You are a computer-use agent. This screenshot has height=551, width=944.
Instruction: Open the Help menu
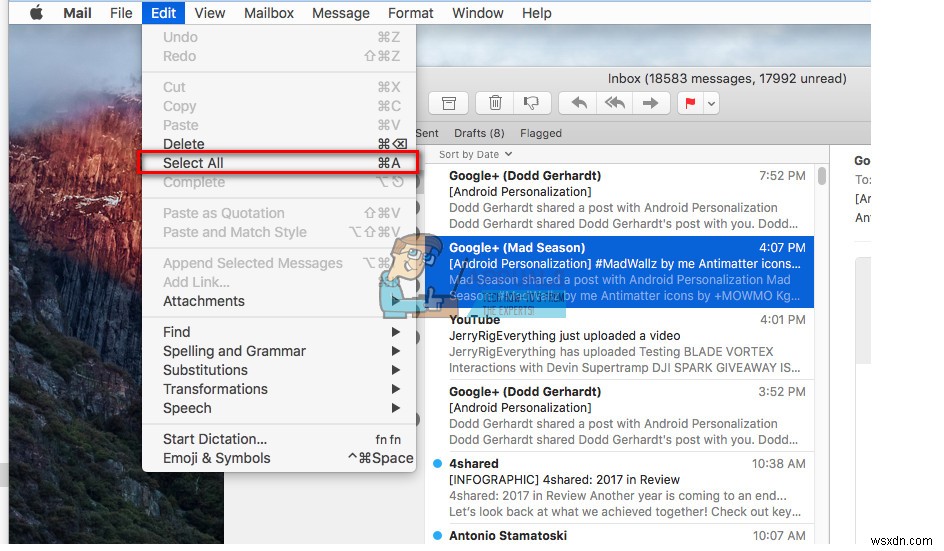click(x=536, y=13)
